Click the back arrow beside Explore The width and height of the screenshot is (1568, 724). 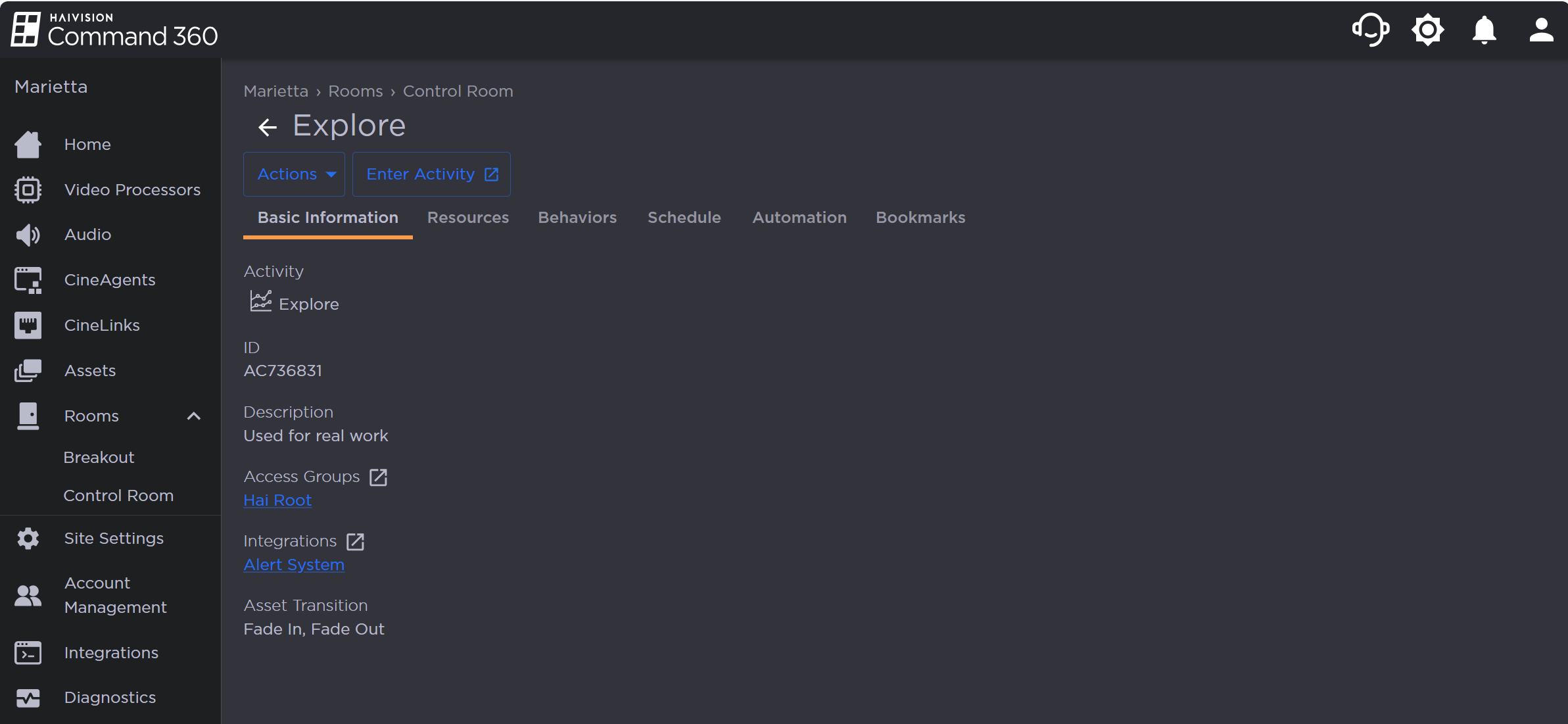(x=267, y=127)
